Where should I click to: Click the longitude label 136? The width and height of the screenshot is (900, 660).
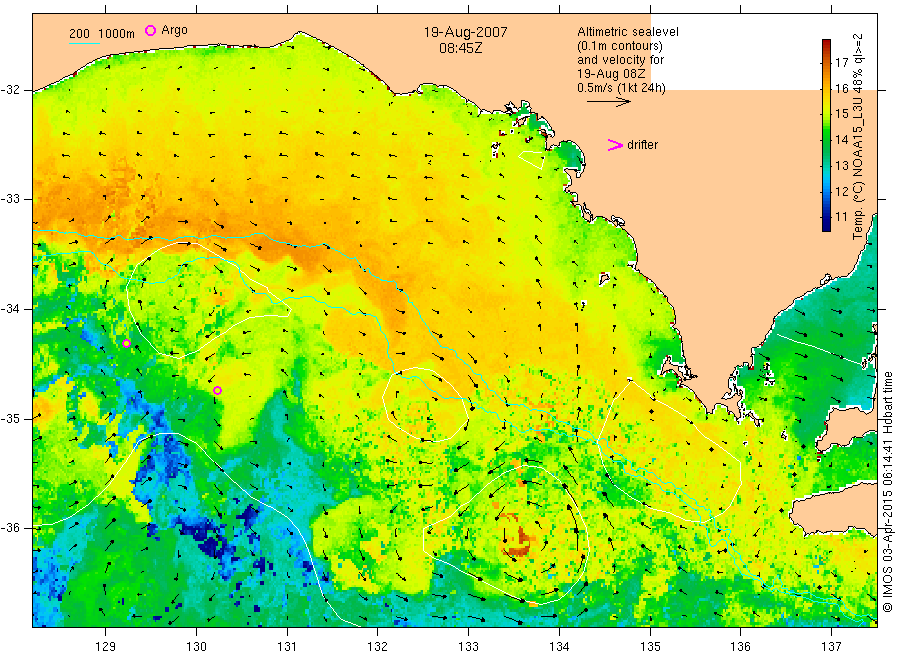[740, 647]
